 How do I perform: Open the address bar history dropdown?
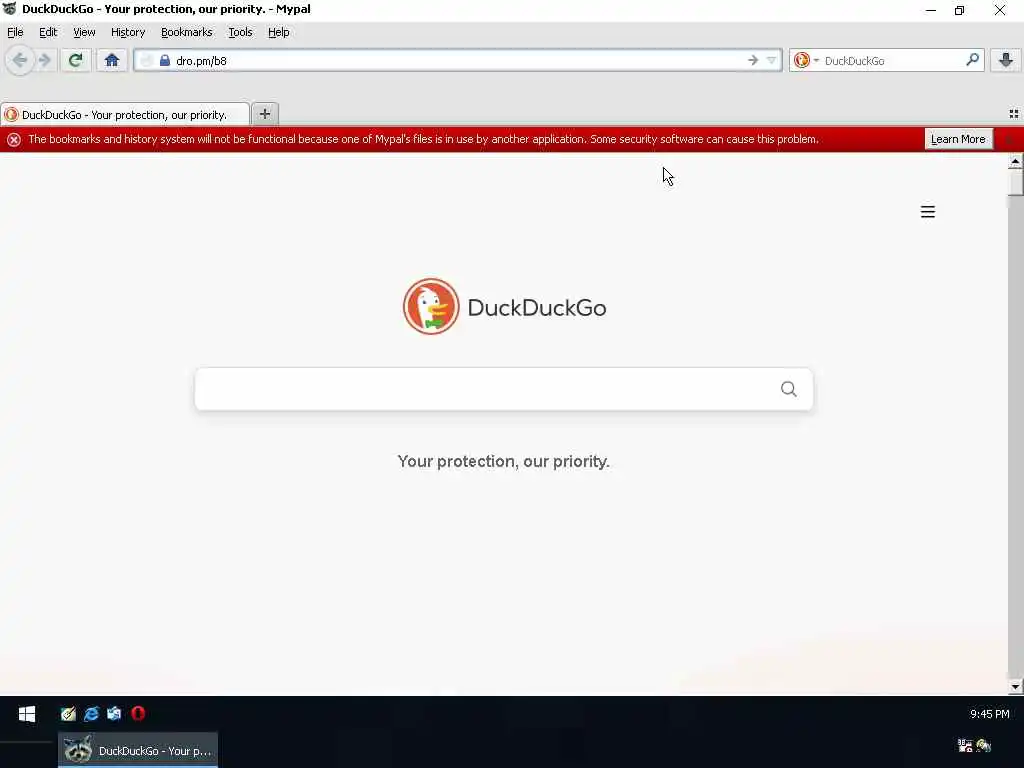coord(771,60)
